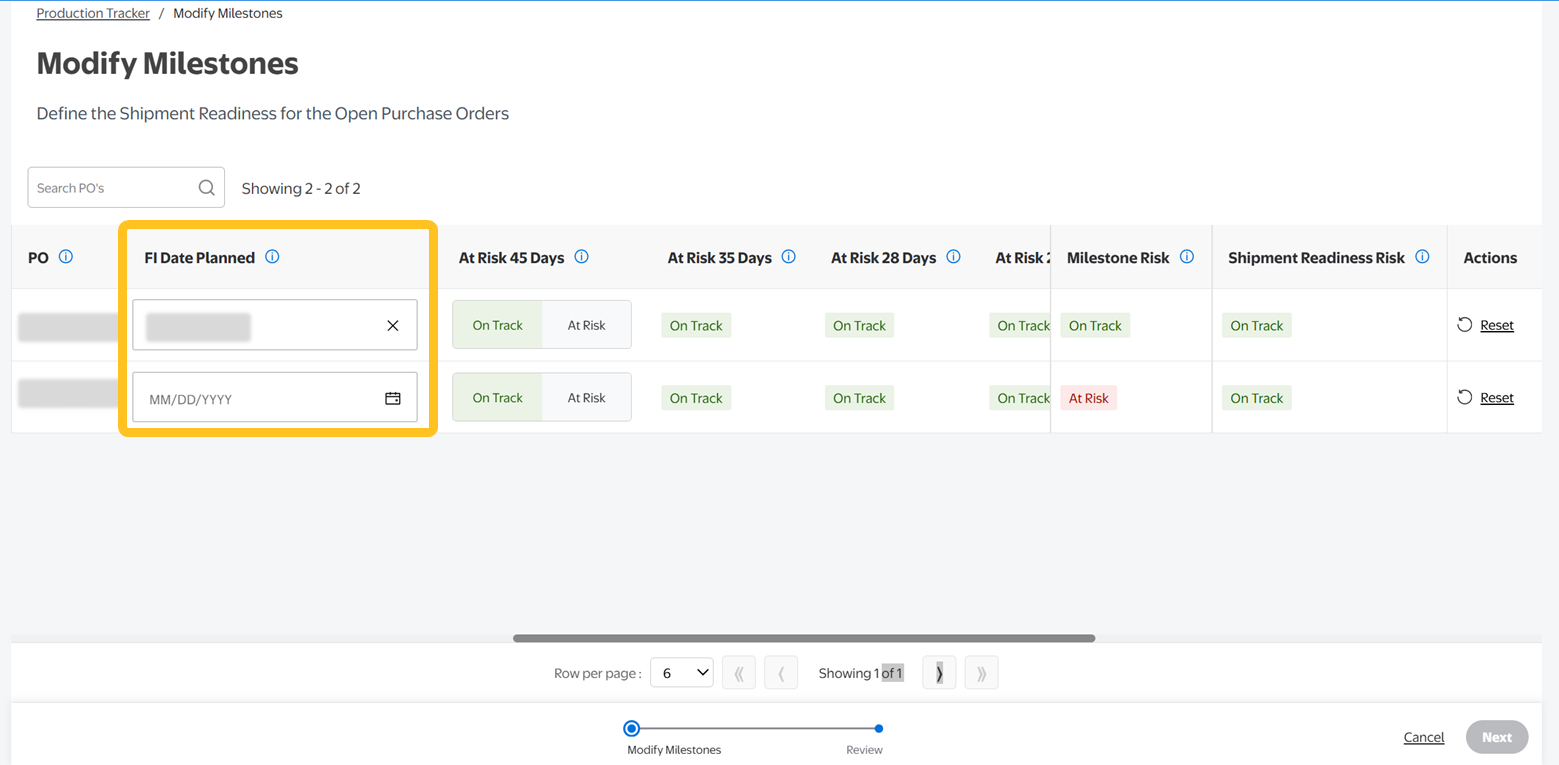Viewport: 1559px width, 765px height.
Task: Jump to the last page of results
Action: coord(981,673)
